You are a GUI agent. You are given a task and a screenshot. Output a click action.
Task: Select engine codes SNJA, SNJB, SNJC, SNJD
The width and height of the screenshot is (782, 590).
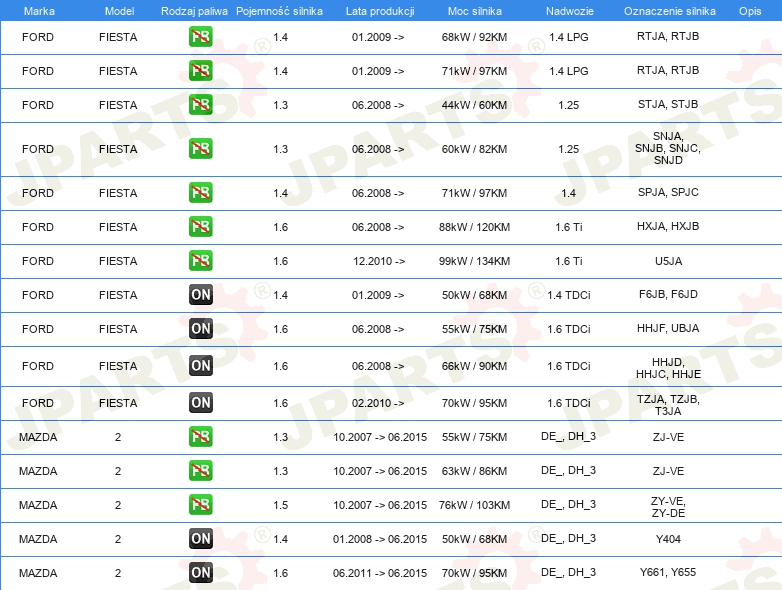[x=668, y=148]
